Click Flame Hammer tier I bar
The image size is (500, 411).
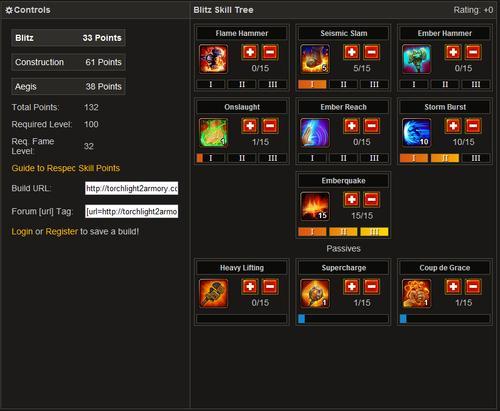(x=211, y=84)
